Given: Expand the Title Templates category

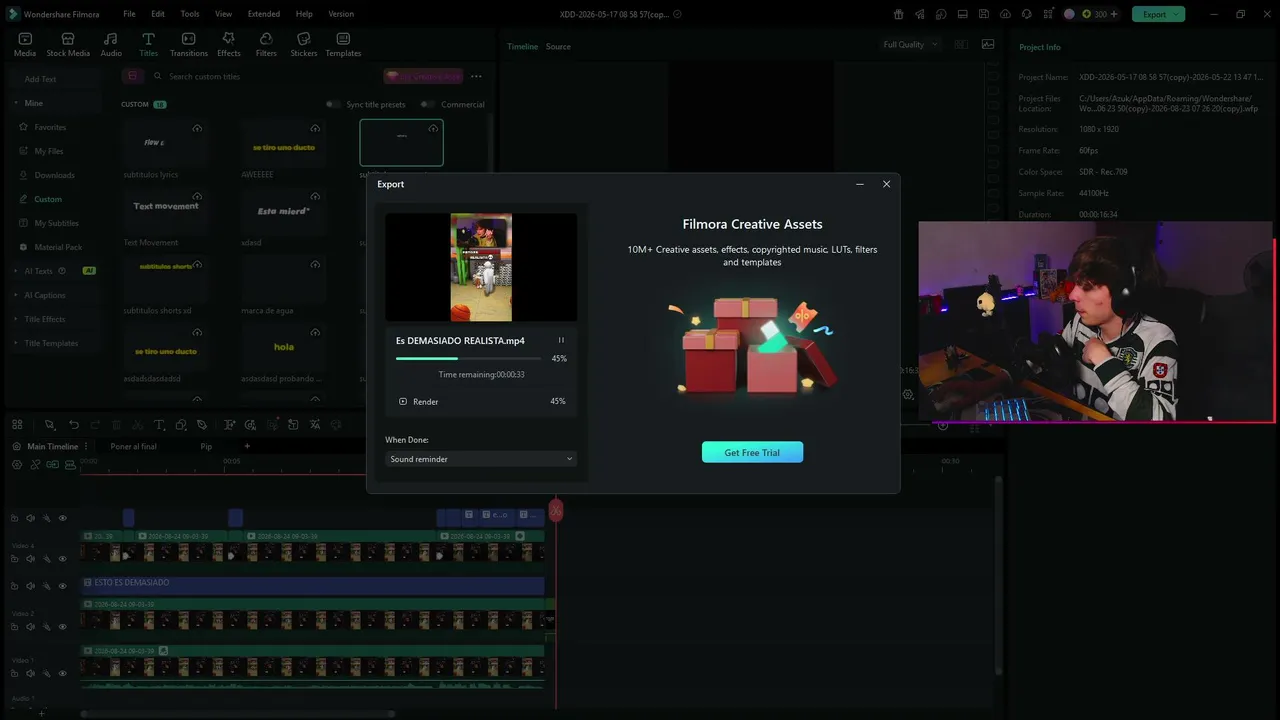Looking at the screenshot, I should (x=16, y=343).
